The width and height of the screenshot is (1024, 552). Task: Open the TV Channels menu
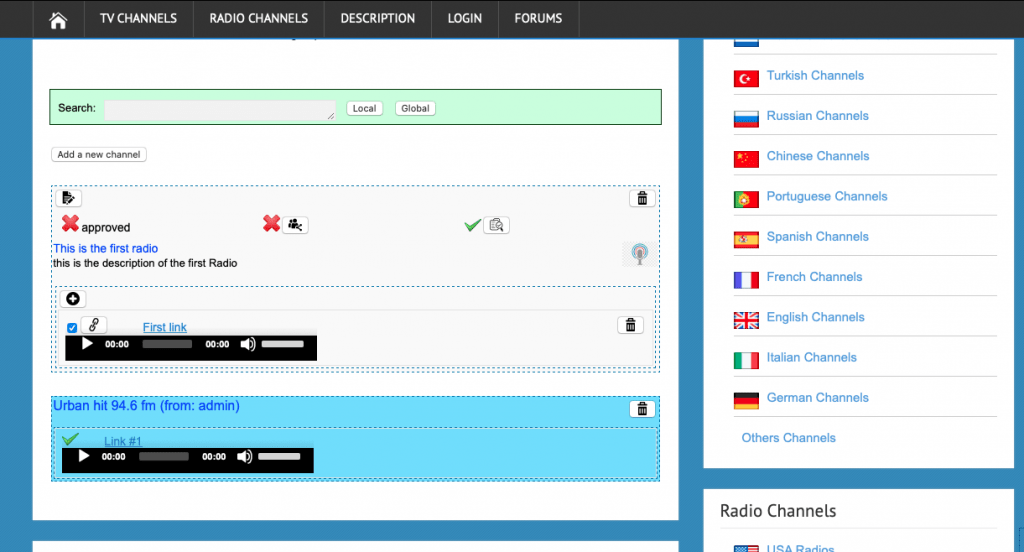(138, 18)
